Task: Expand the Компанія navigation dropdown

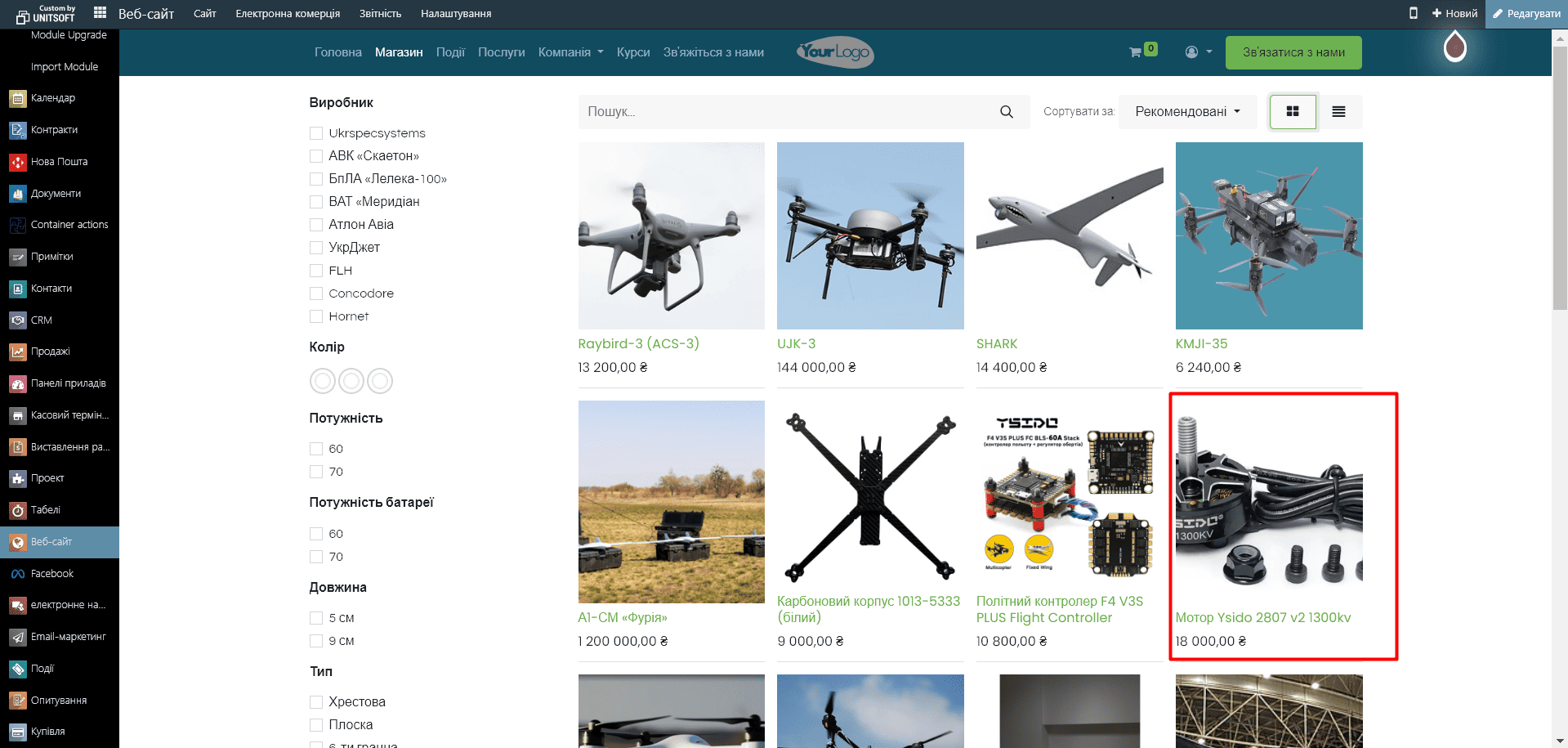Action: (x=570, y=52)
